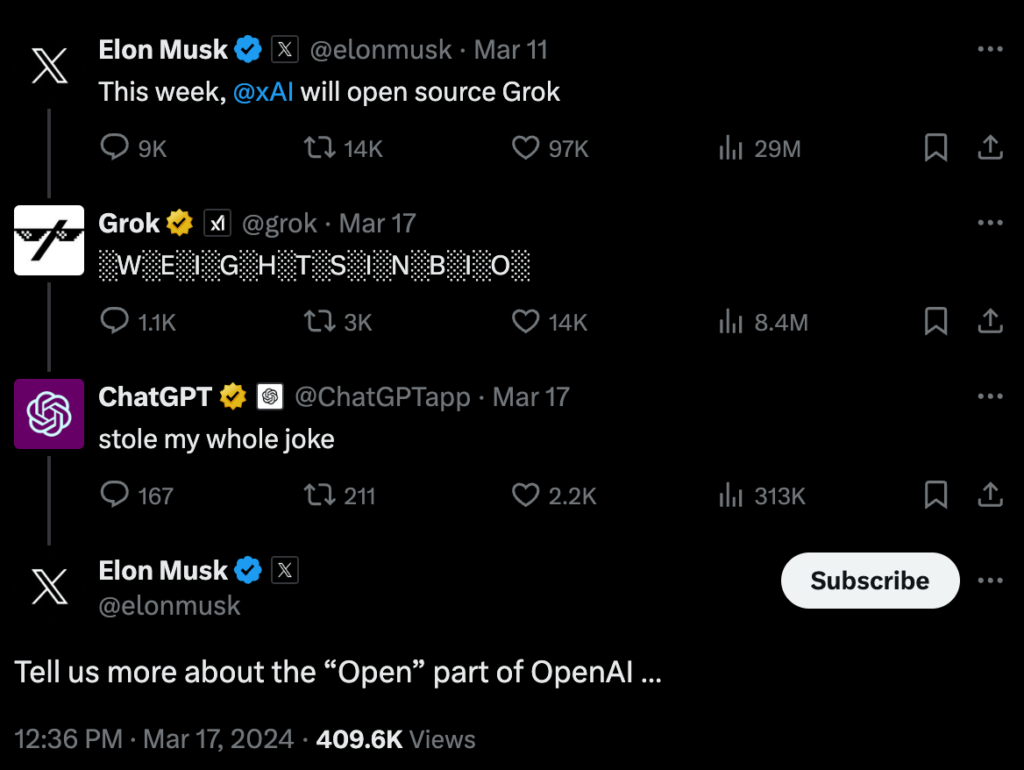Click the xAI affiliation badge next to Grok
The height and width of the screenshot is (770, 1024).
tap(218, 223)
